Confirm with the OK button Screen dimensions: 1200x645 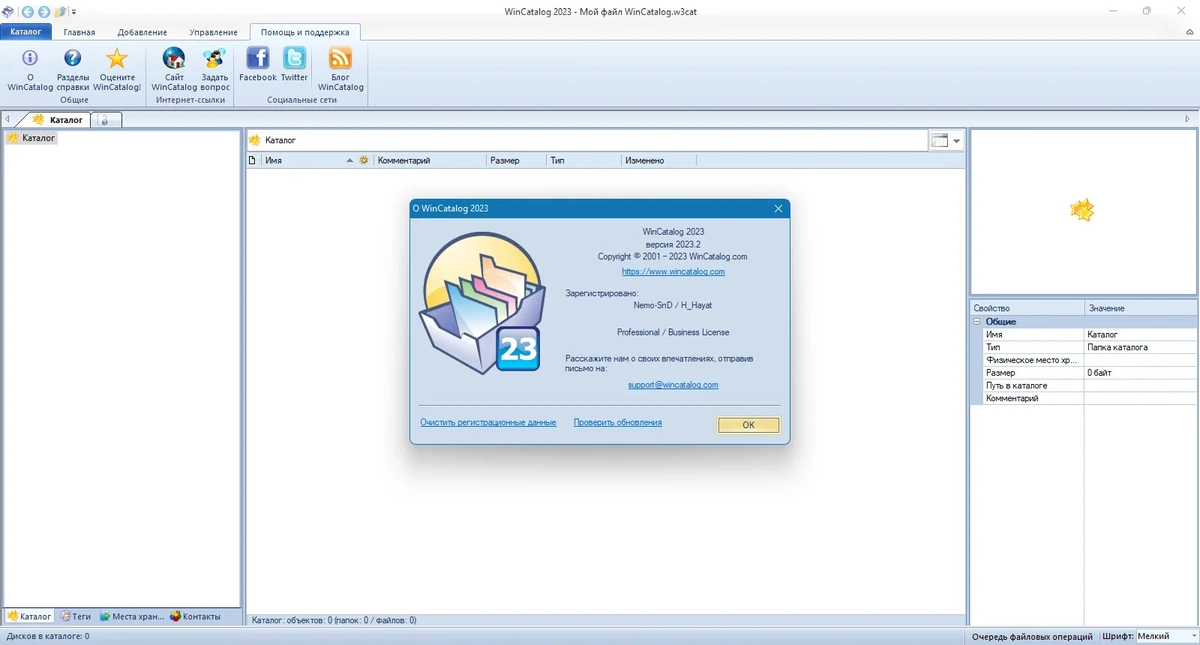[x=748, y=425]
